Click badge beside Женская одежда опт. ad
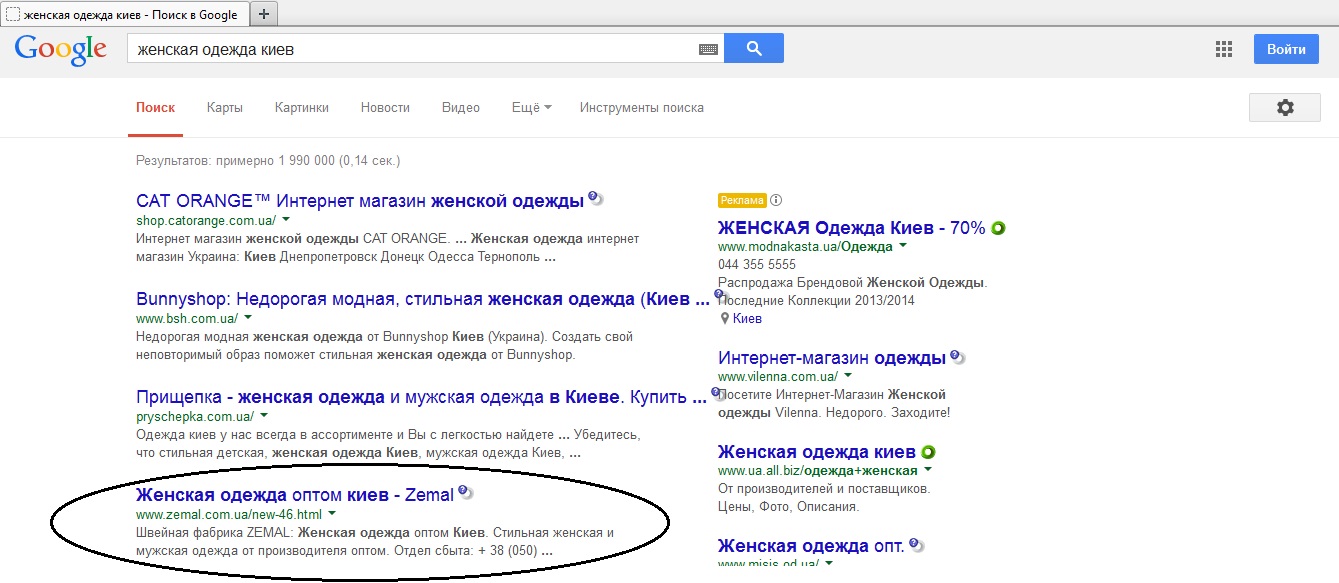 [x=916, y=546]
